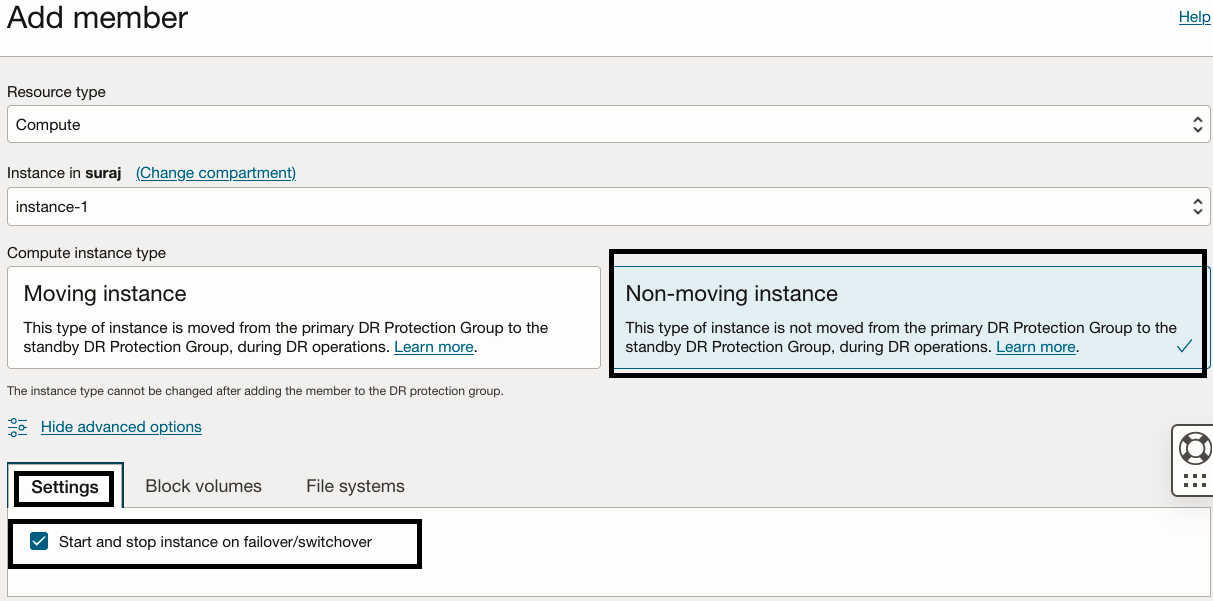The width and height of the screenshot is (1213, 601).
Task: Click the lifebuoy support icon
Action: pyautogui.click(x=1195, y=447)
